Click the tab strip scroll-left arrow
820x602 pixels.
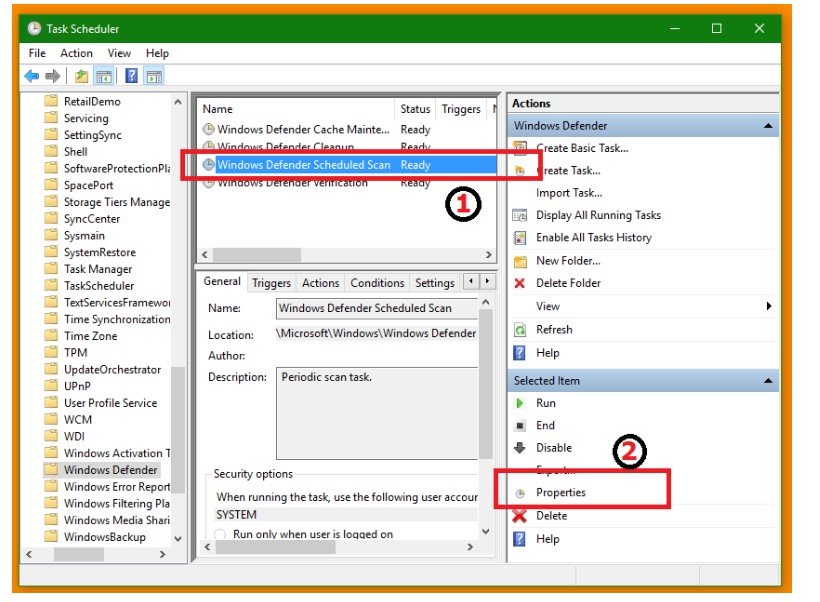pos(471,281)
